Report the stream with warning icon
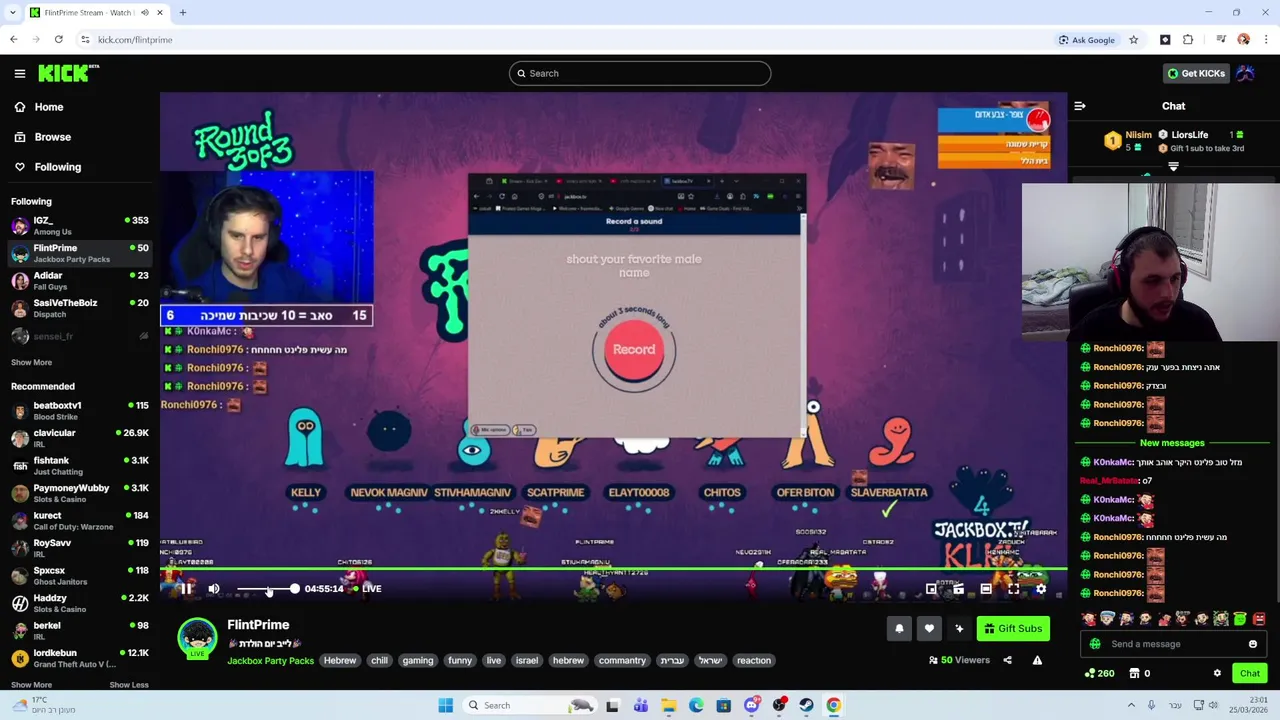Image resolution: width=1280 pixels, height=720 pixels. (1037, 660)
